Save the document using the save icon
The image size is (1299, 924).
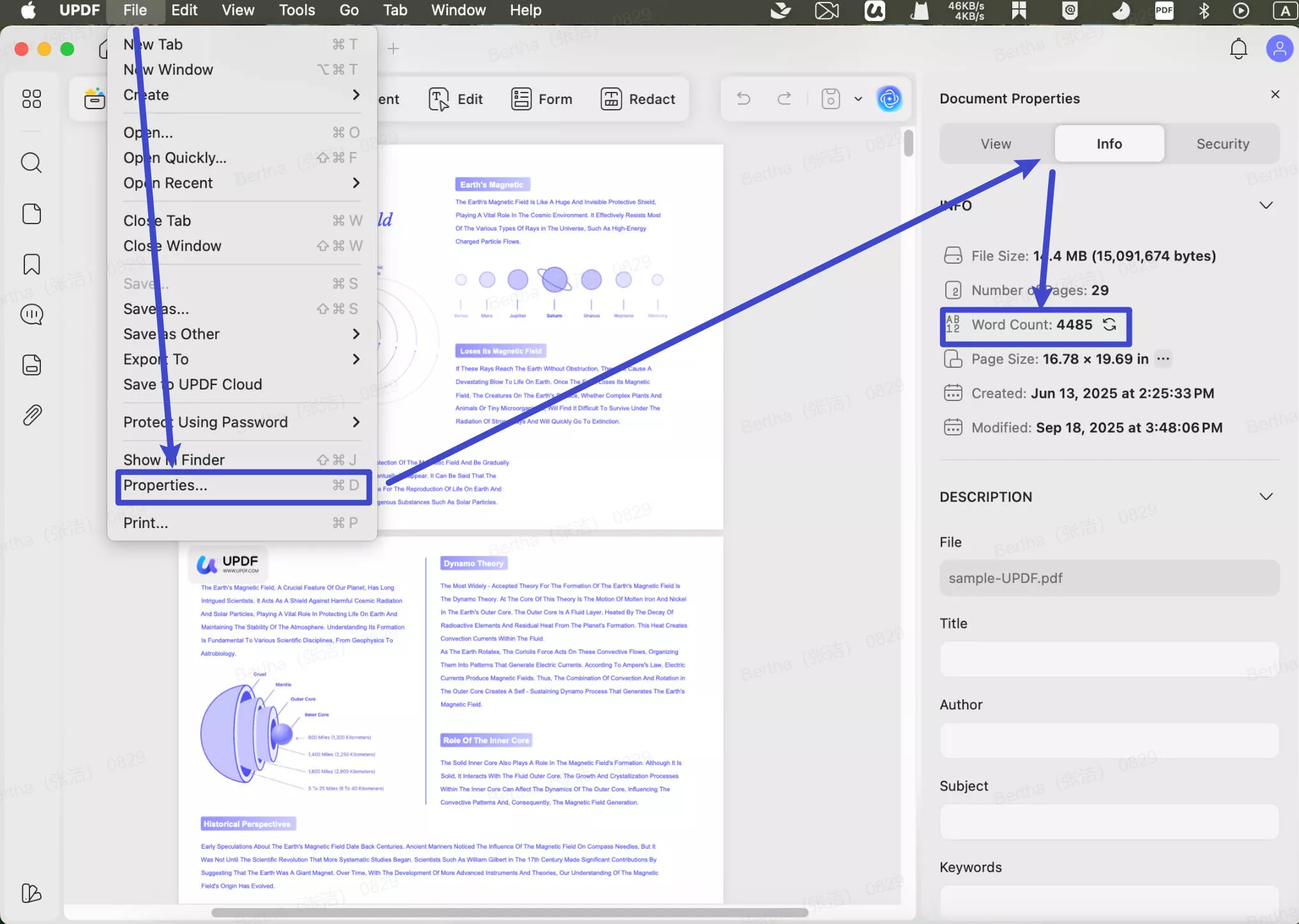click(830, 98)
